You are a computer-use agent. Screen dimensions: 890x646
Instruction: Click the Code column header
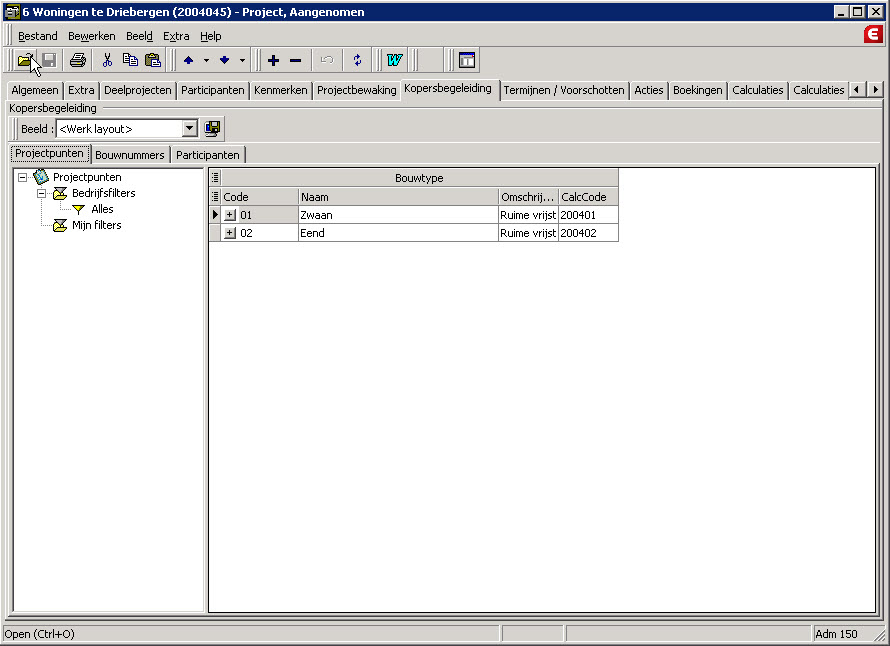tap(259, 197)
